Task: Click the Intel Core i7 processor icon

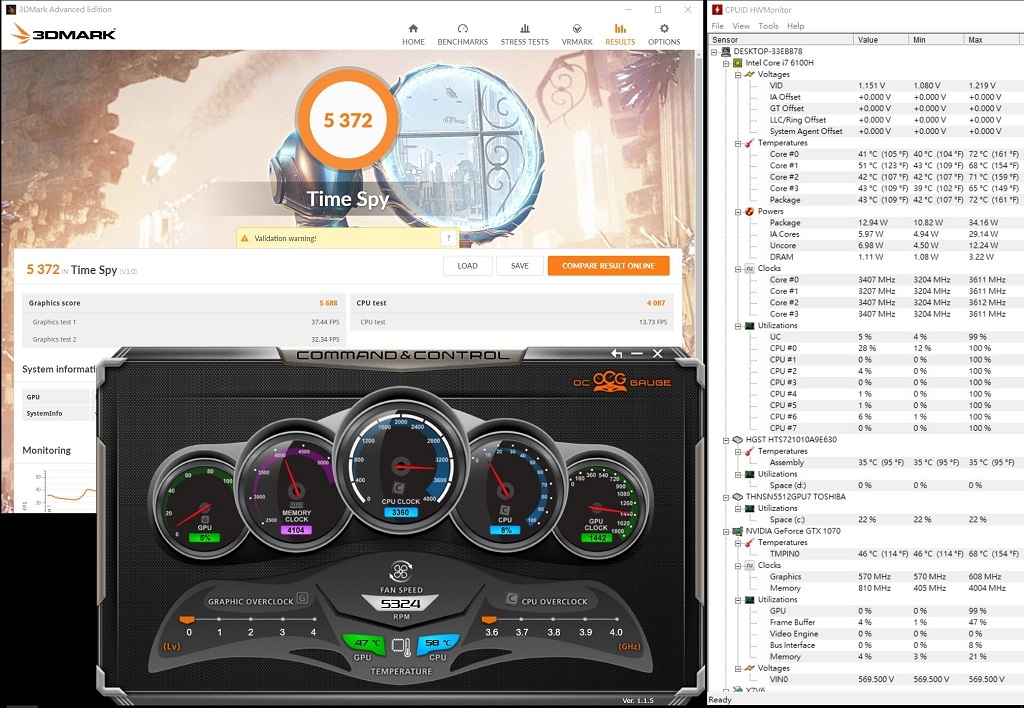Action: 737,63
